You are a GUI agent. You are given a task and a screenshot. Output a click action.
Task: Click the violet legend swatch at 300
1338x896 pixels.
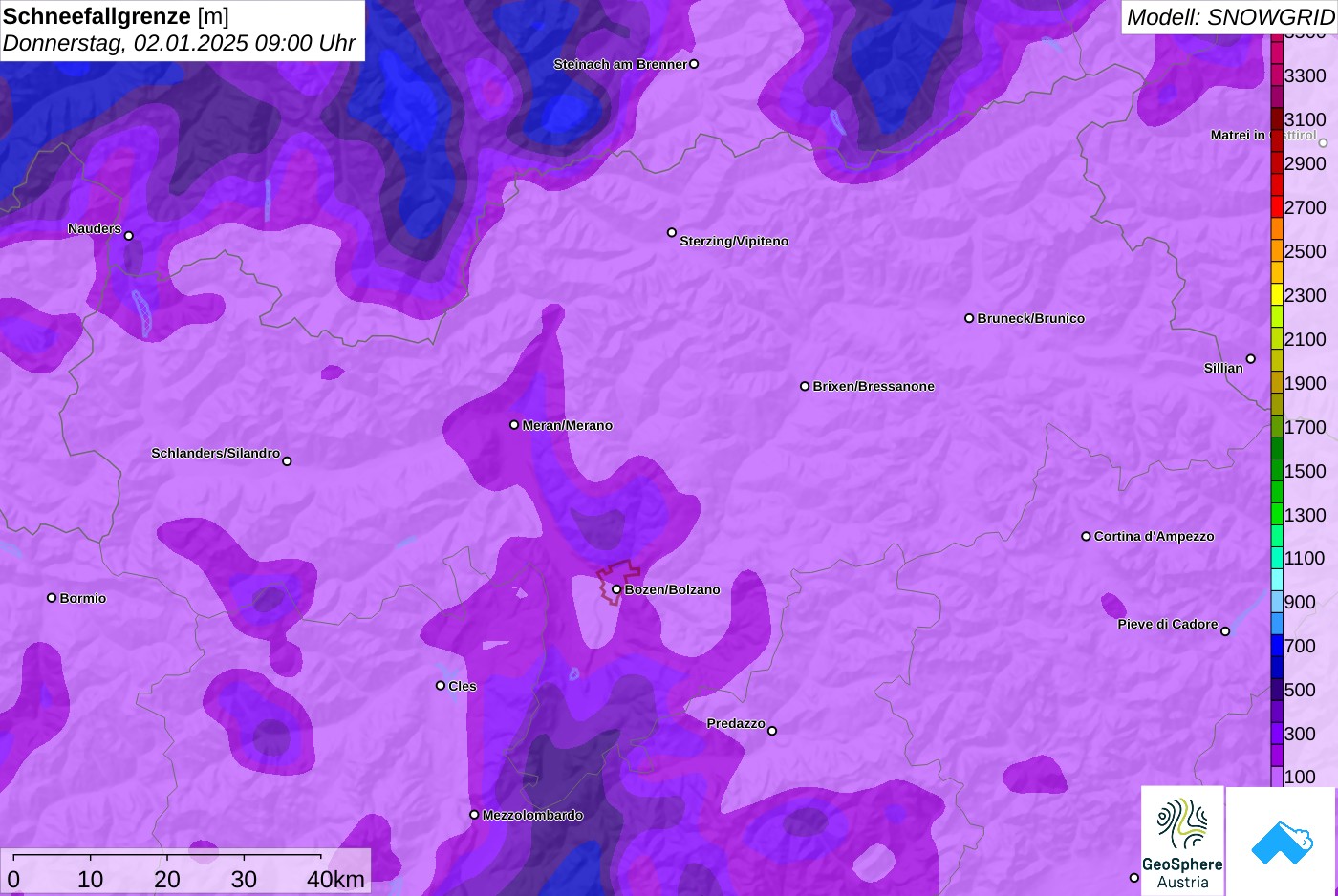click(x=1277, y=734)
